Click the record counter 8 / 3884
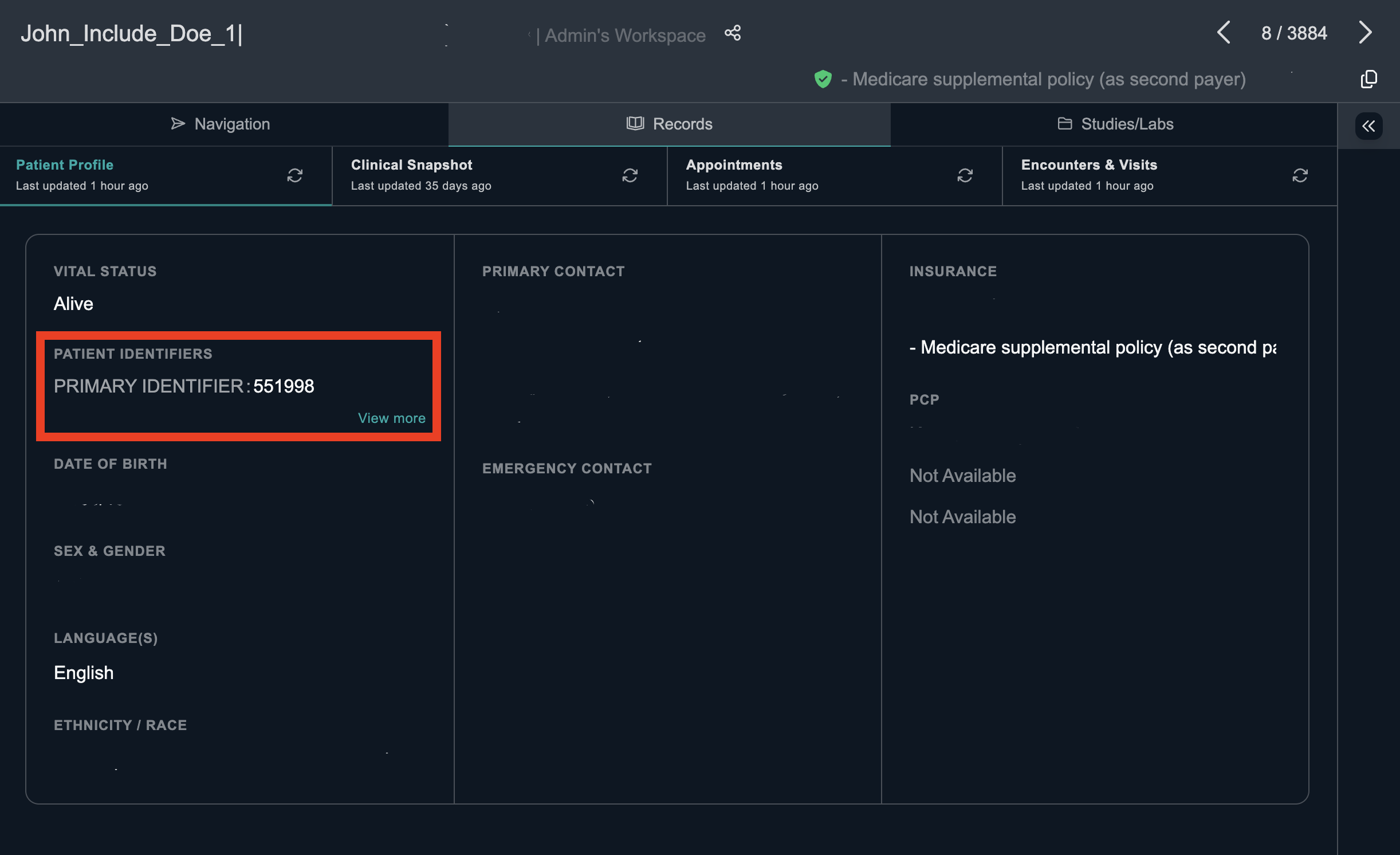 click(1294, 33)
